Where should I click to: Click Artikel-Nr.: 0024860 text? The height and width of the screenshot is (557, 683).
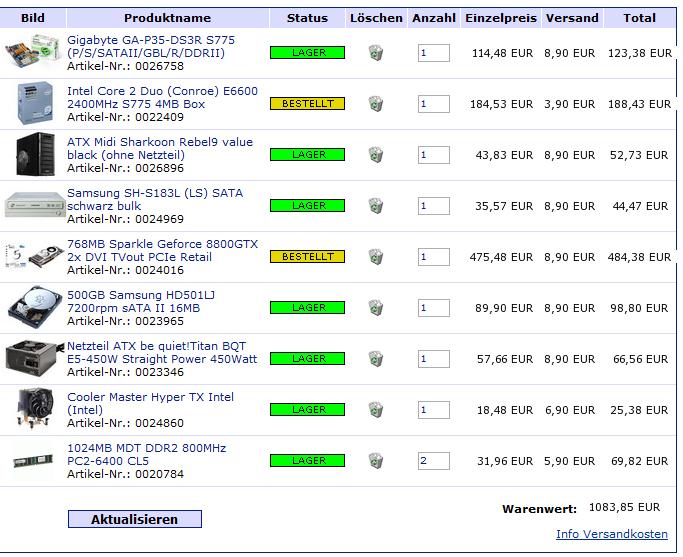125,423
